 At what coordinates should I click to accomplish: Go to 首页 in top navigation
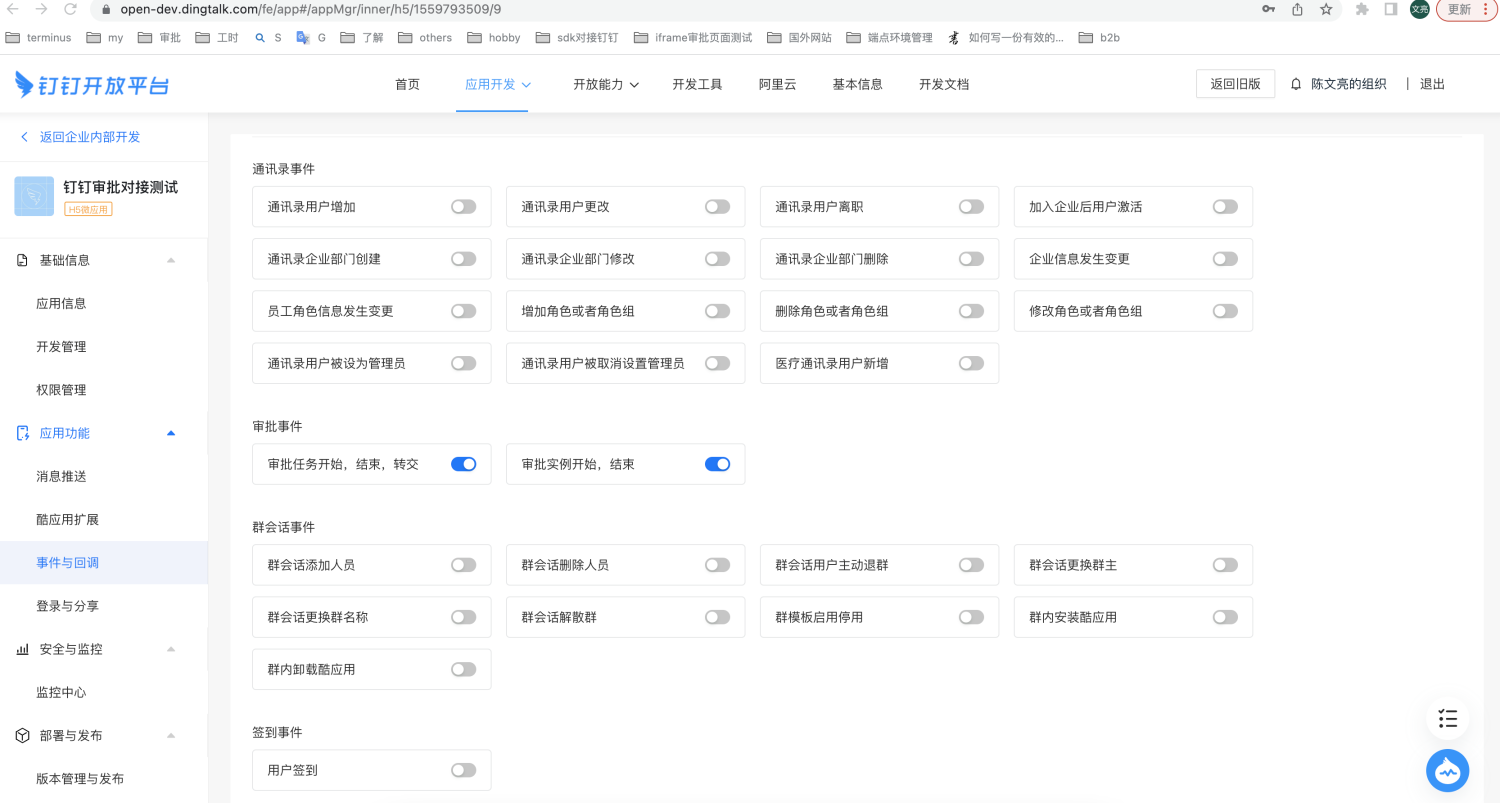click(407, 84)
